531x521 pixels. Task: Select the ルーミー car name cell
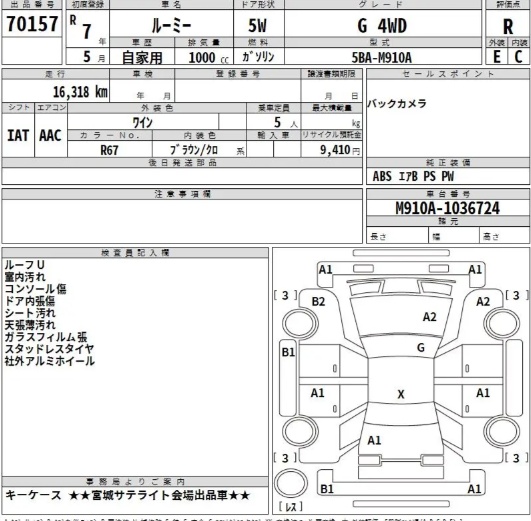(x=171, y=25)
